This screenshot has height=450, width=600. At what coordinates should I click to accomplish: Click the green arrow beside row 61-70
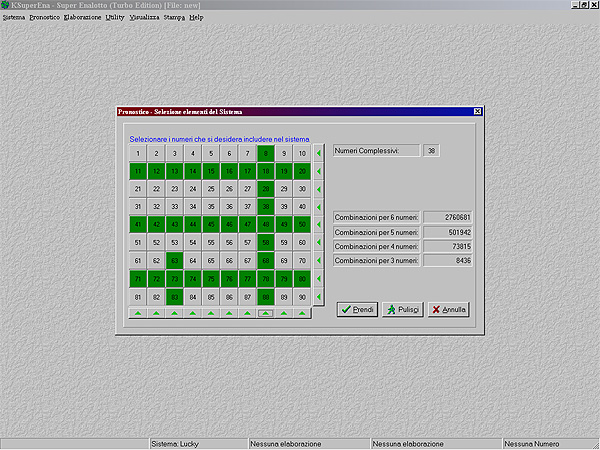318,261
